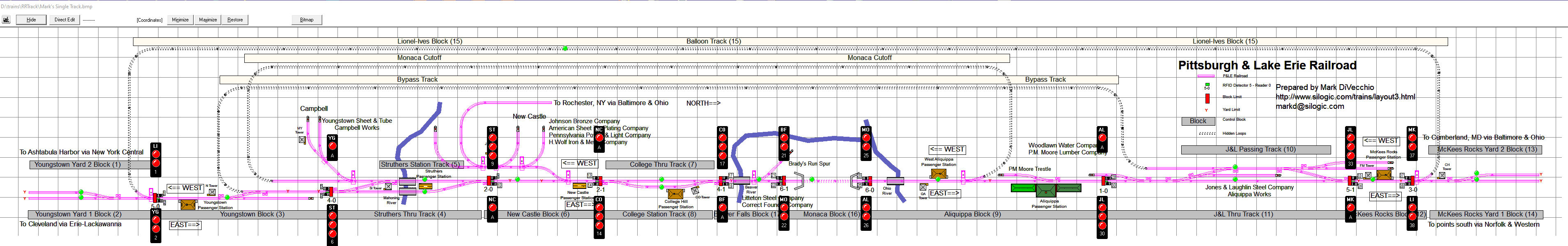Click the silogic.com layout3.html URL text
Screen dimensions: 1568x246
pyautogui.click(x=1345, y=97)
